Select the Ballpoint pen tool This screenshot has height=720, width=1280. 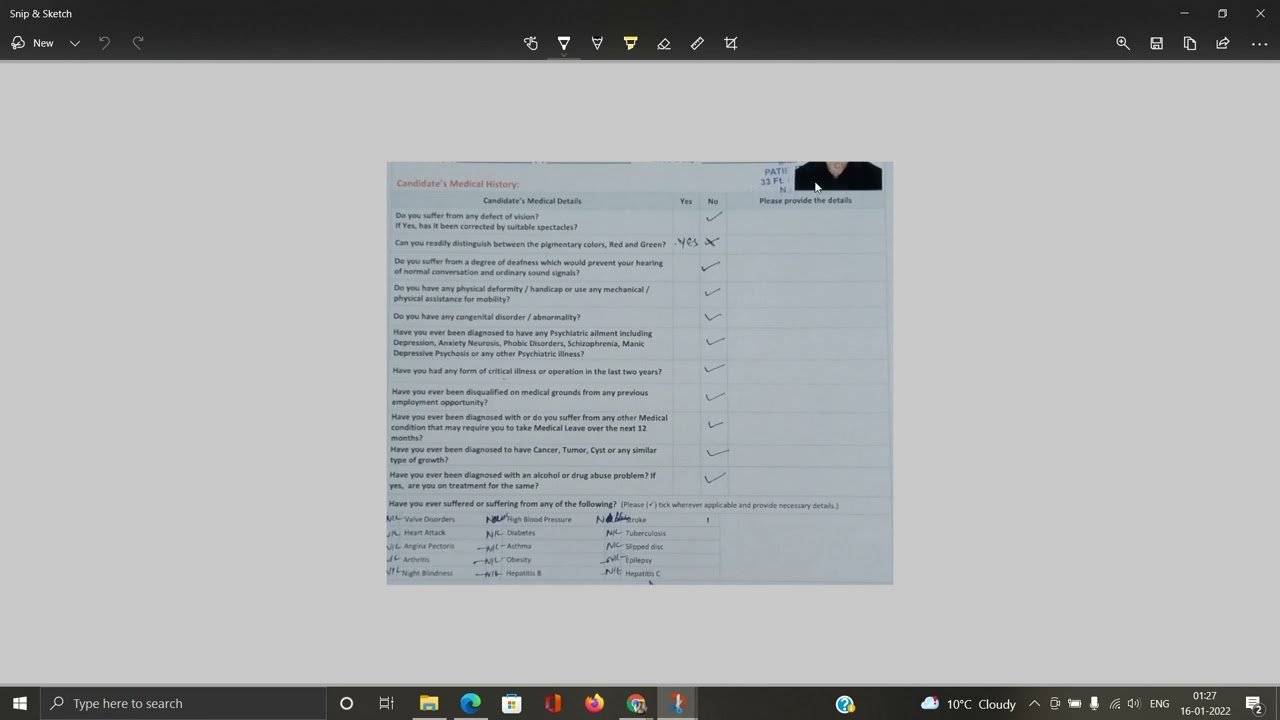(x=564, y=43)
